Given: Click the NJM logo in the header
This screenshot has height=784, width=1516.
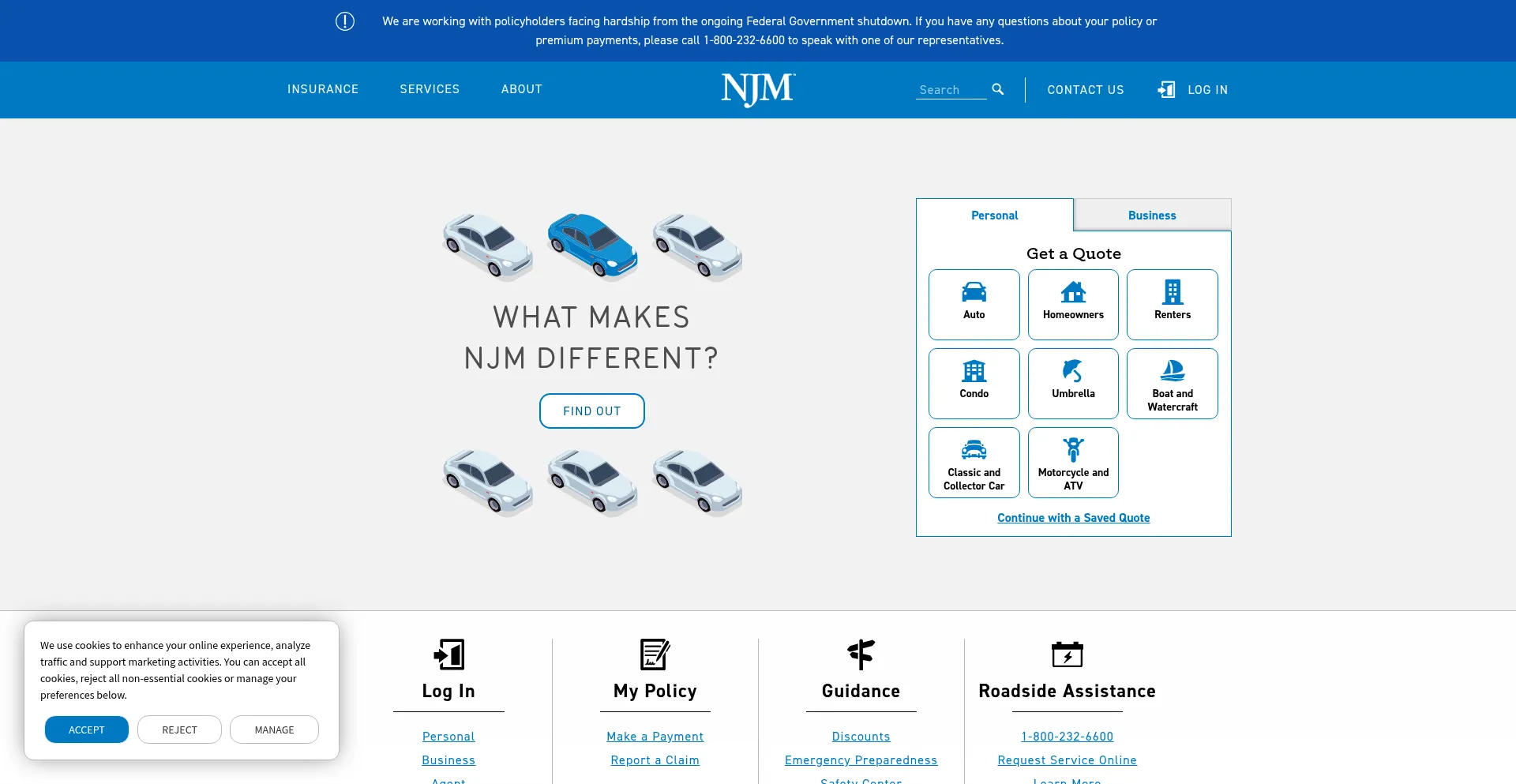Looking at the screenshot, I should 758,90.
